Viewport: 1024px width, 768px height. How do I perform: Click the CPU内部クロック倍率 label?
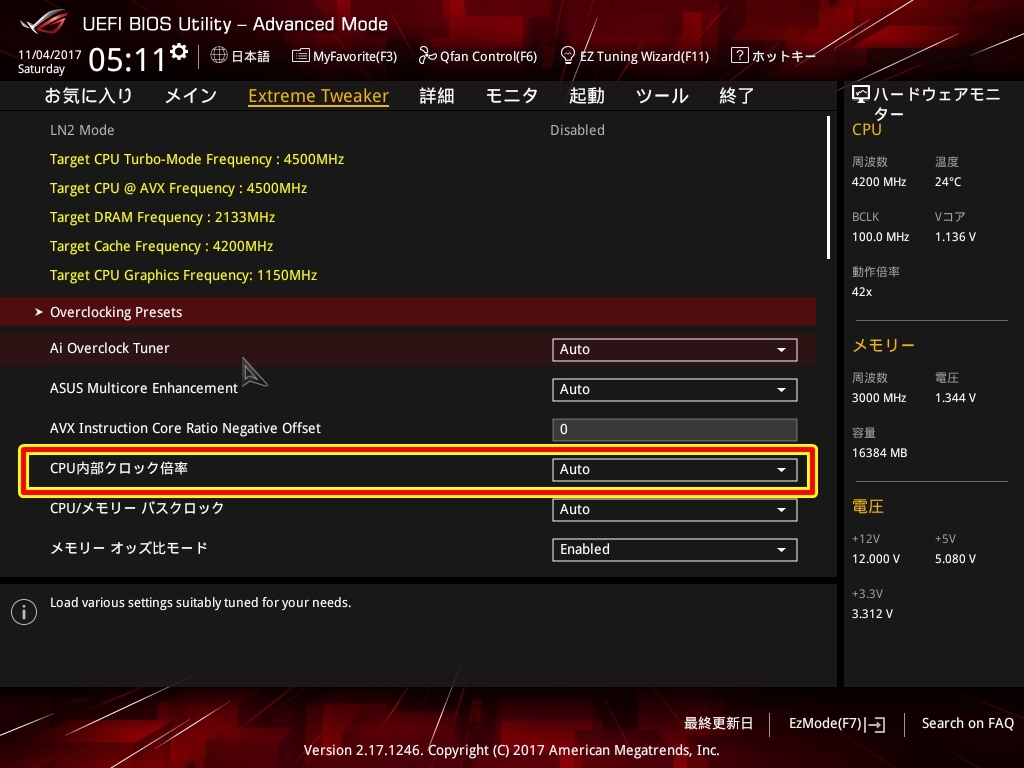tap(119, 468)
